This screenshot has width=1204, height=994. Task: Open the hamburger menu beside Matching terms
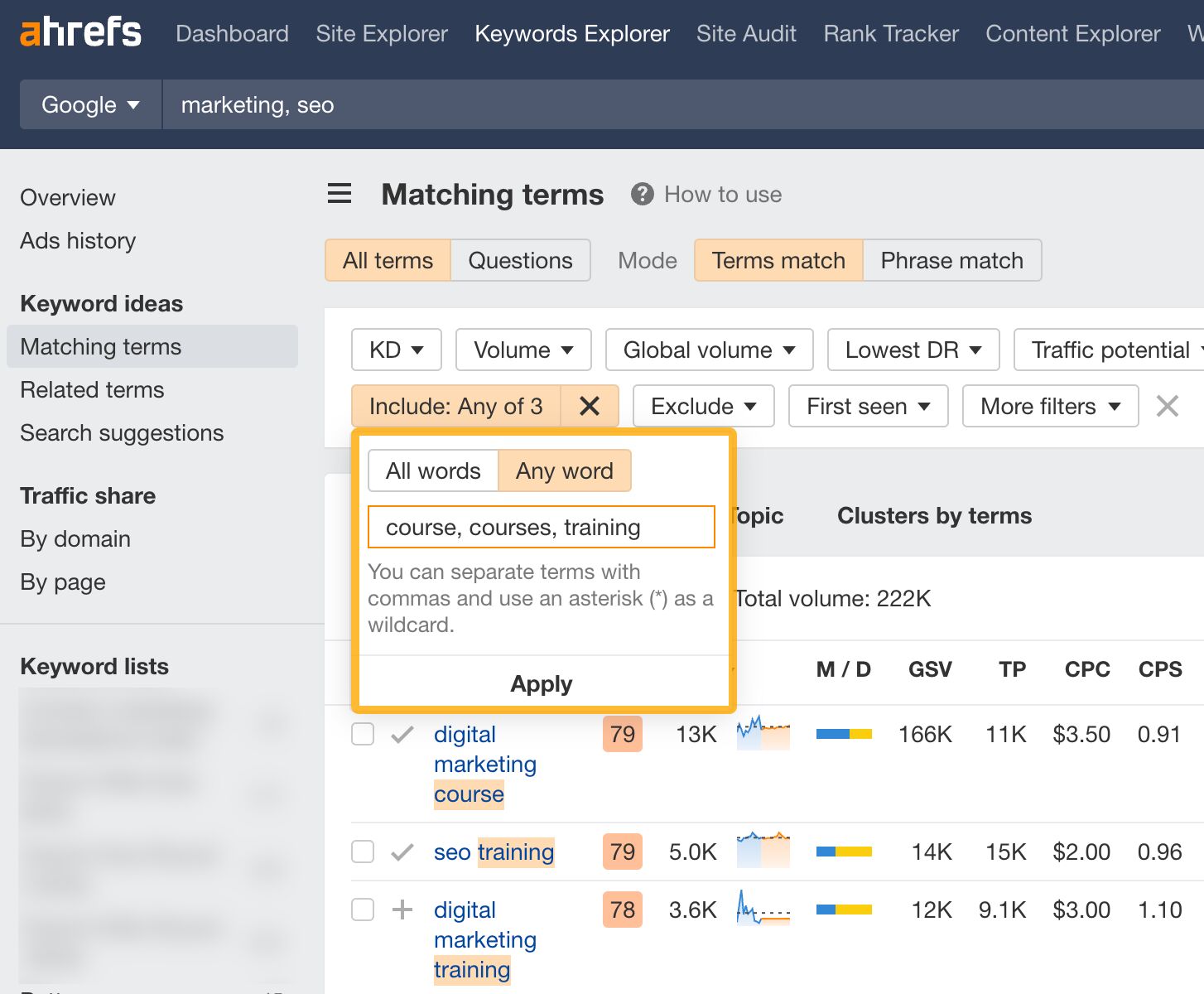point(339,193)
